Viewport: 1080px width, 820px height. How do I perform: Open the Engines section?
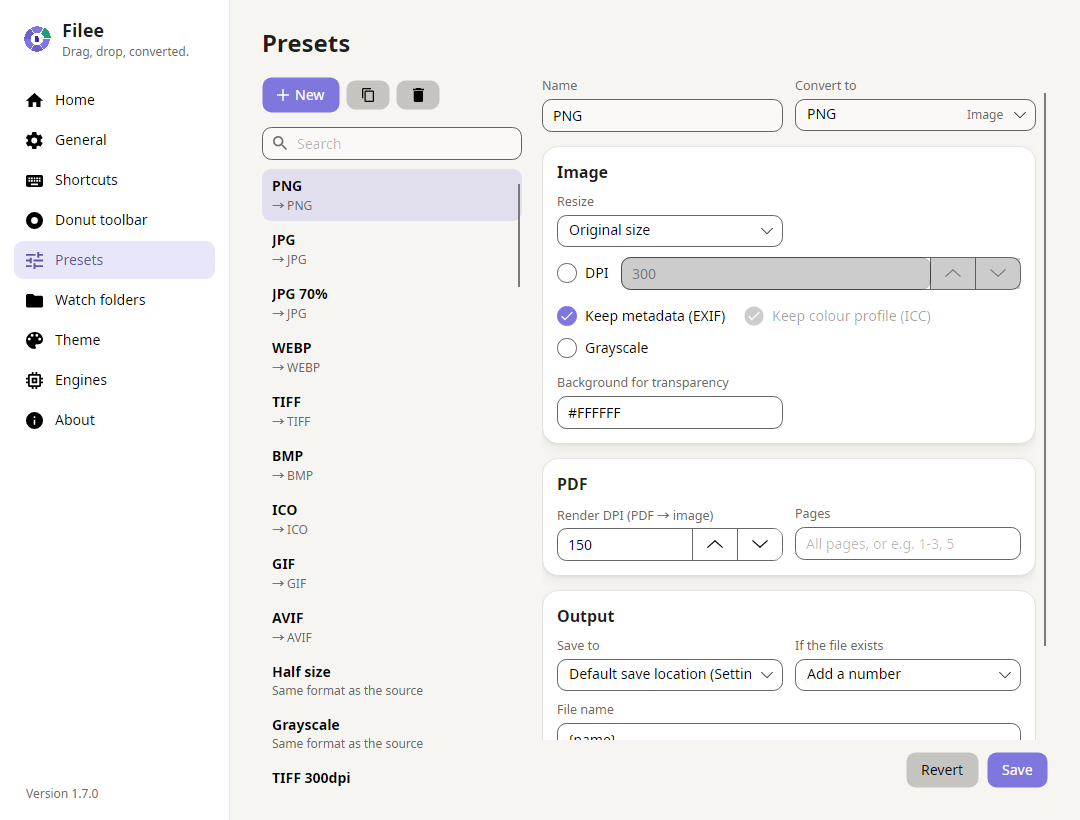coord(114,380)
